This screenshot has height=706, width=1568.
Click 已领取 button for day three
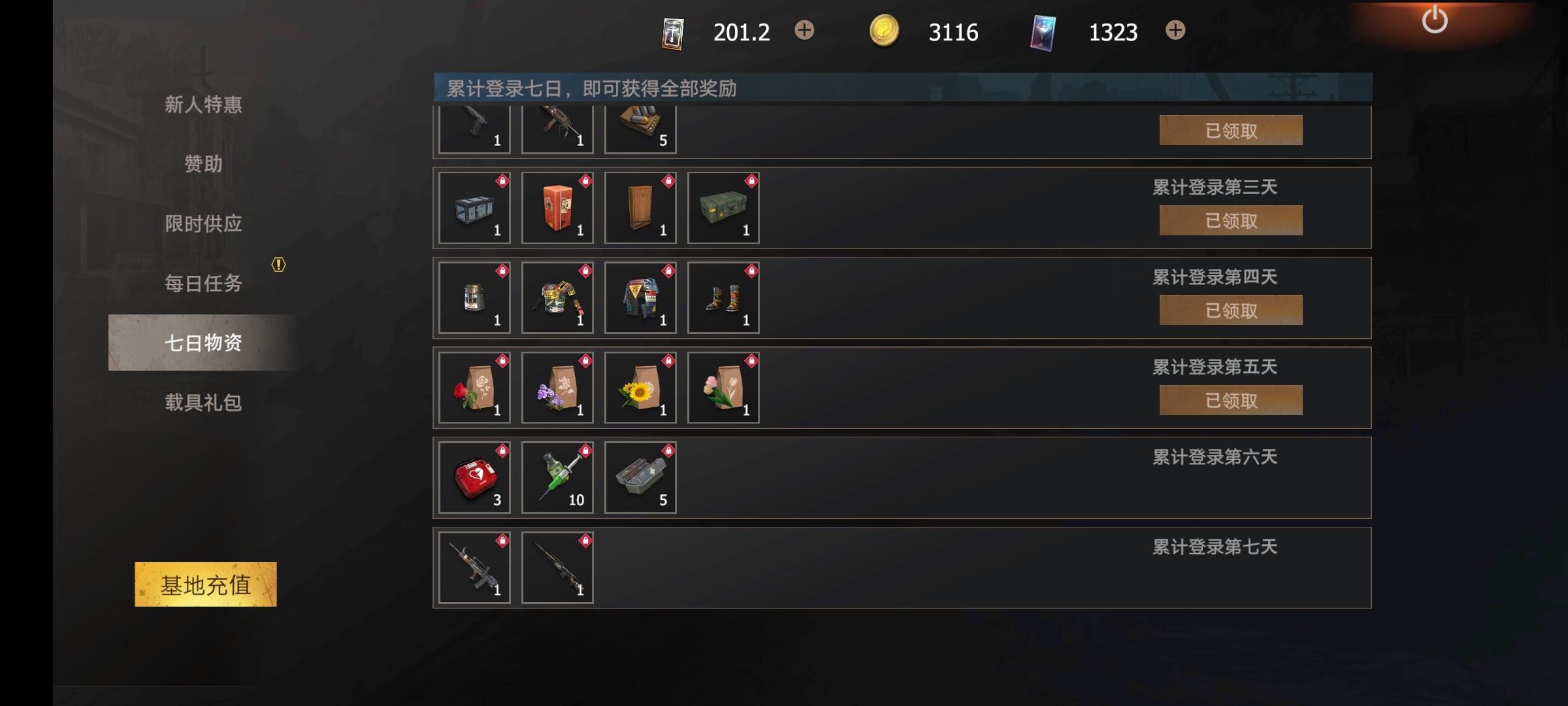1231,221
